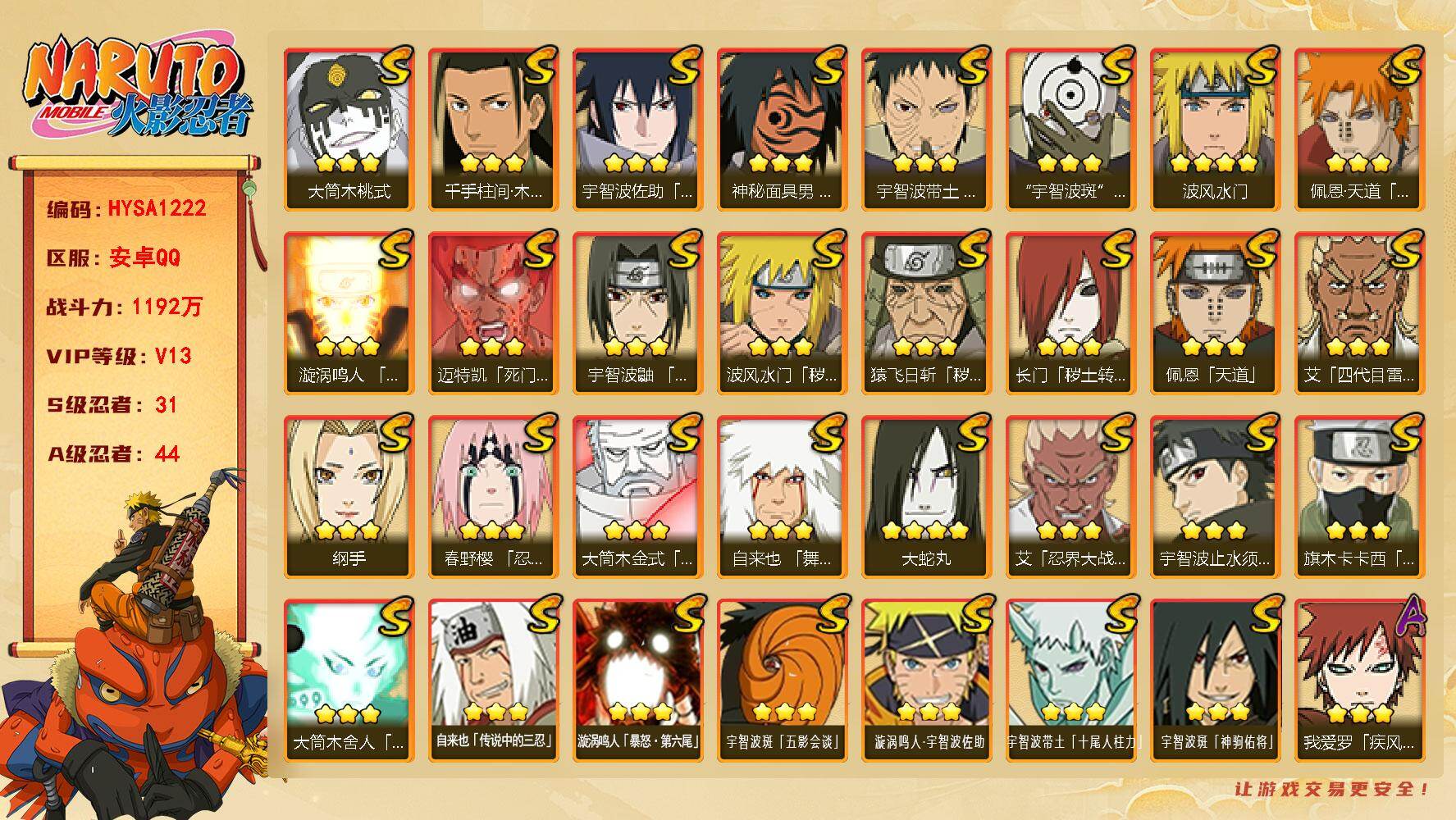Click the A级忍者 44 count
The image size is (1456, 820).
tap(113, 453)
